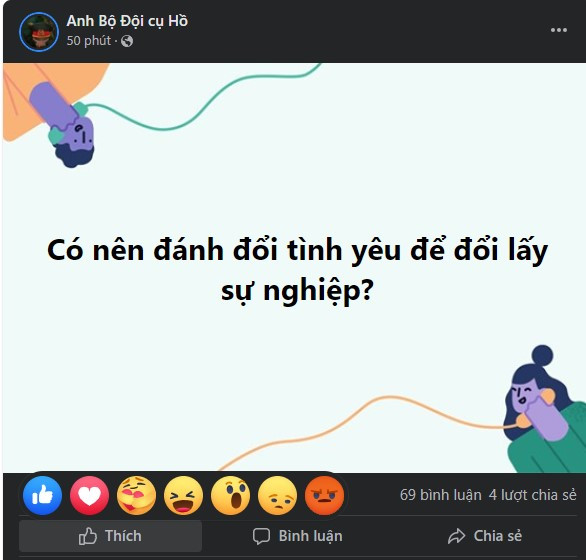586x560 pixels.
Task: Choose the Love heart reaction
Action: [89, 495]
